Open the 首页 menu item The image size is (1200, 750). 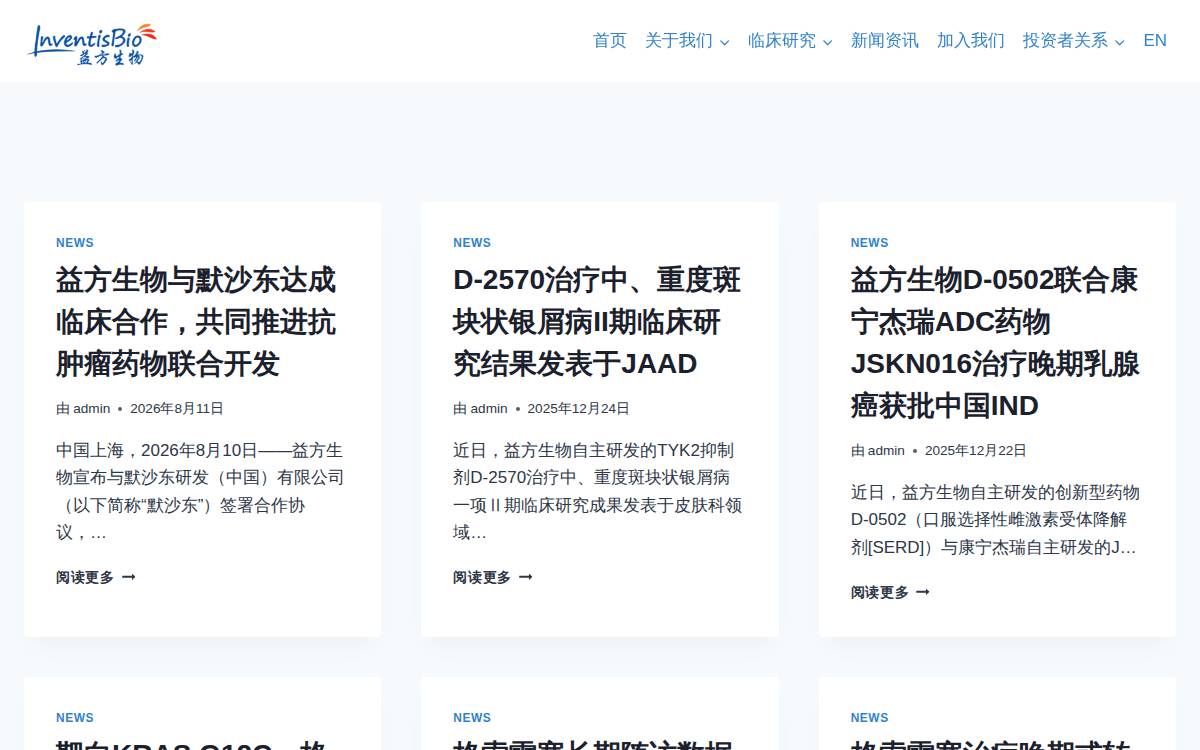(x=610, y=41)
